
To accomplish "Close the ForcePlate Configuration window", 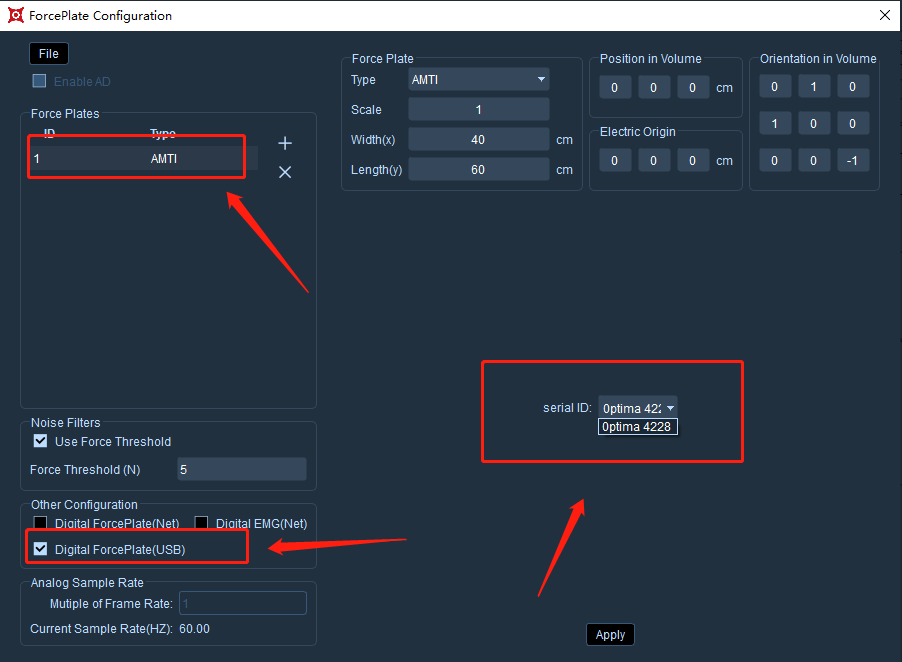I will (x=885, y=16).
